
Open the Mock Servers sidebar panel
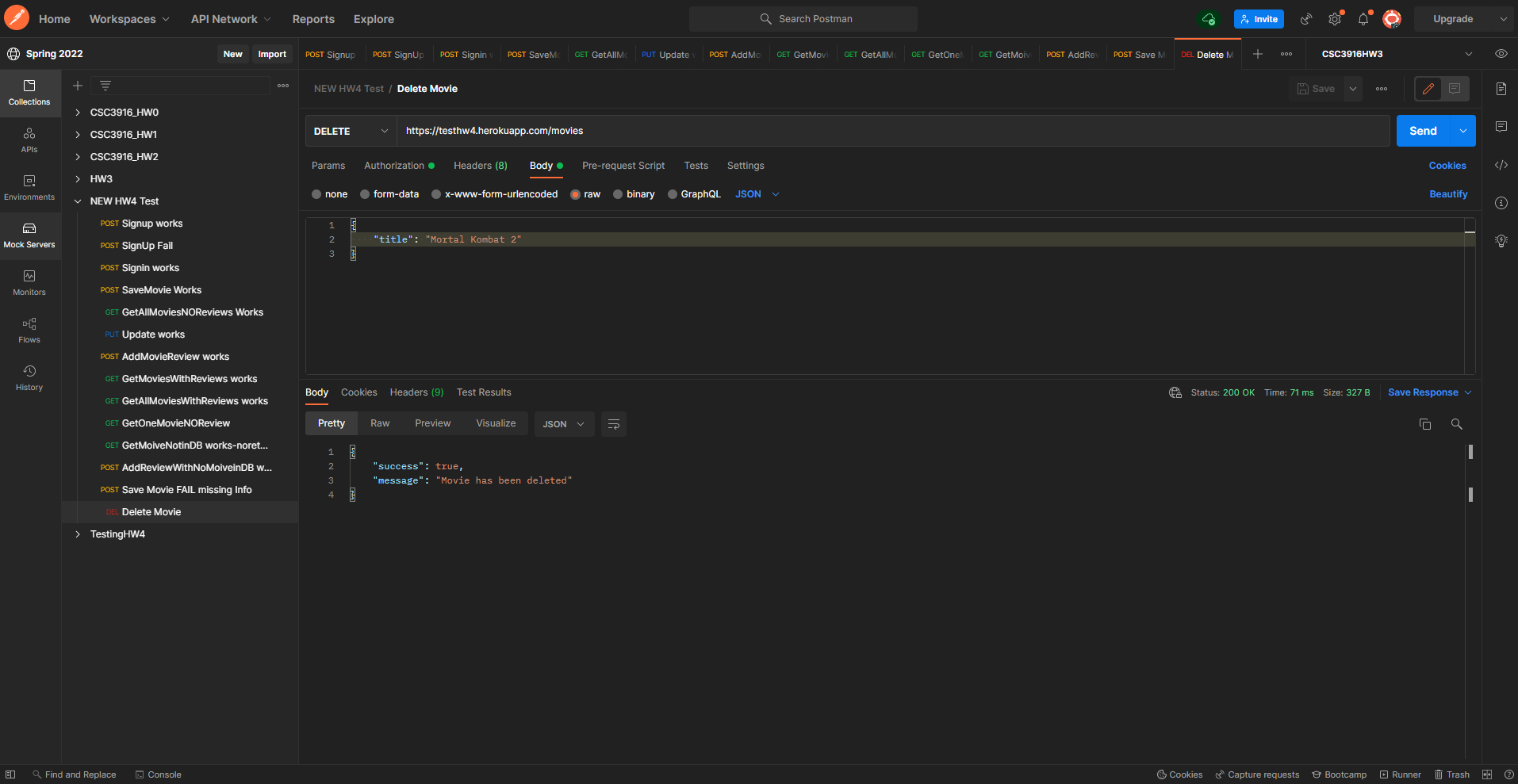point(29,235)
